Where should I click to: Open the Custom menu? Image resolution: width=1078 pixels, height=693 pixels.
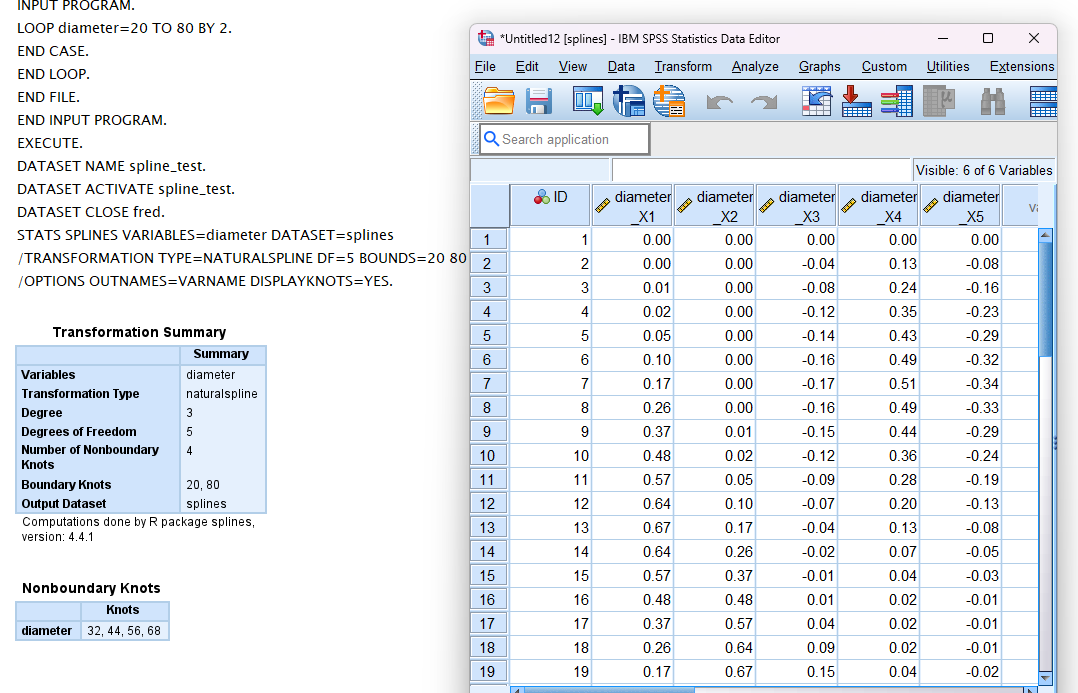(884, 67)
